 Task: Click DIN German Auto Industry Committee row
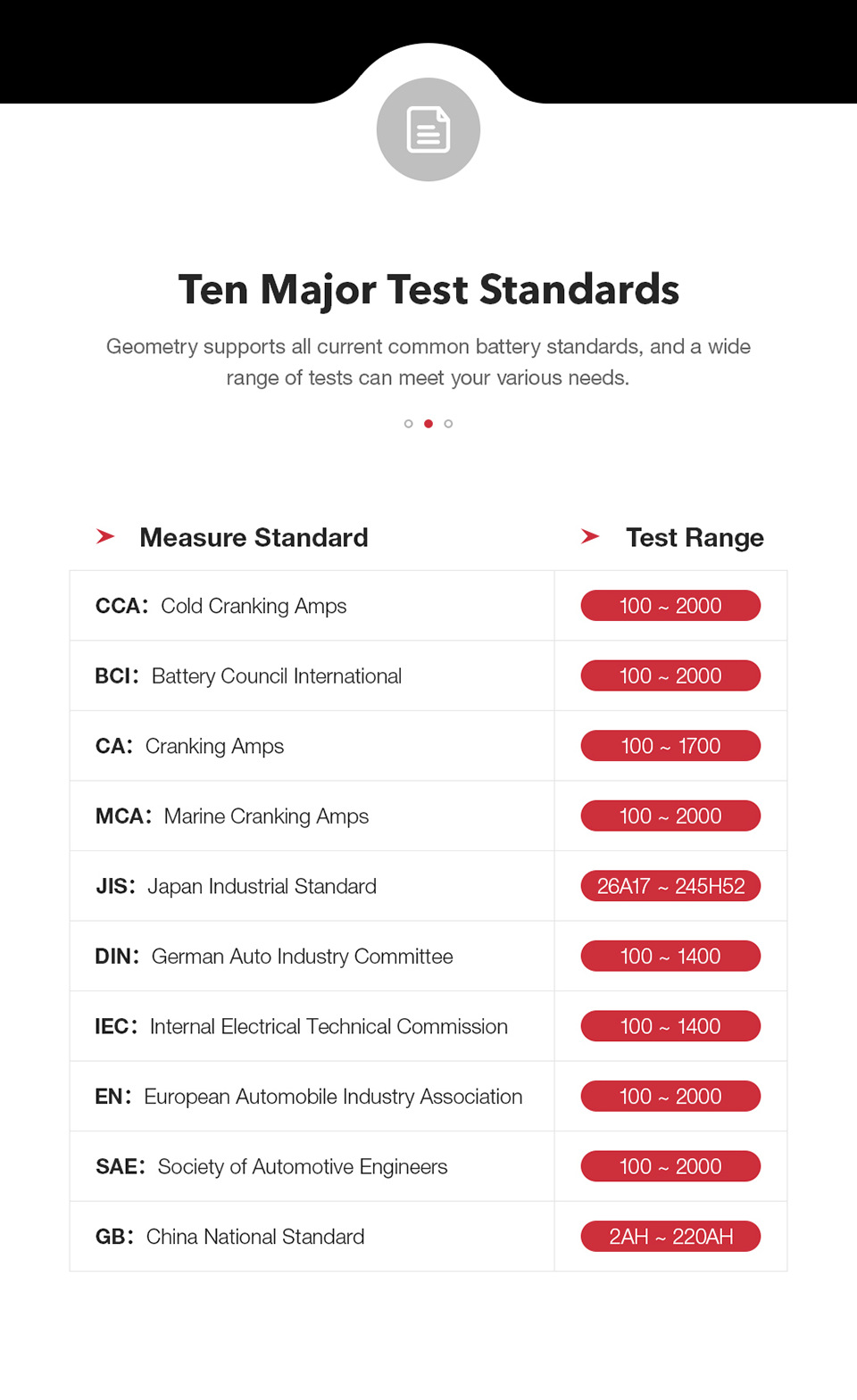click(x=274, y=957)
